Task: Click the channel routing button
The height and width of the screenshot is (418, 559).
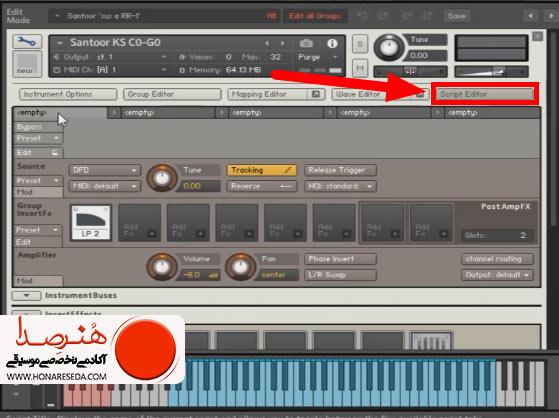Action: (x=497, y=259)
